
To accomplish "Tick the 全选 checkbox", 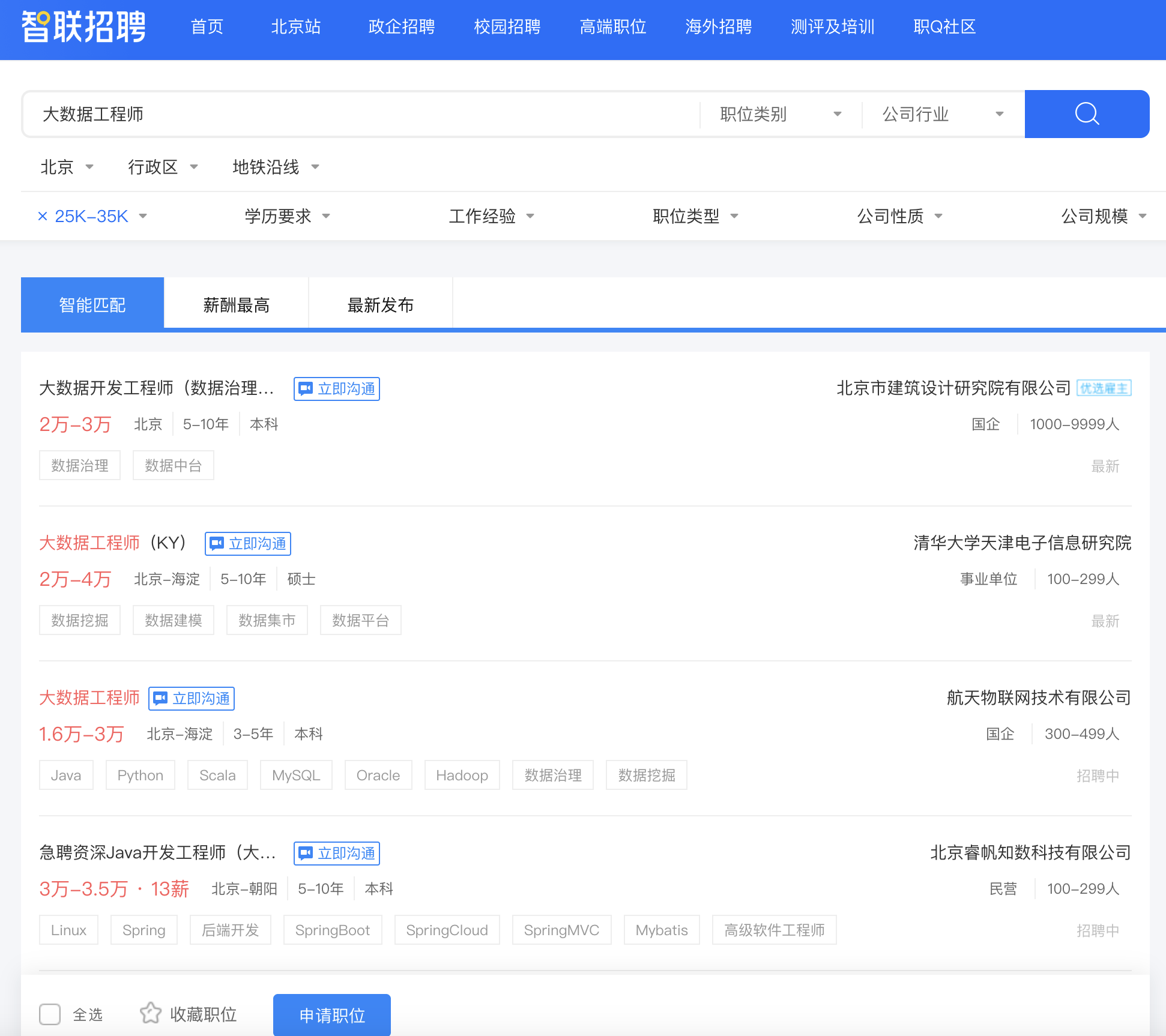I will pos(50,1014).
